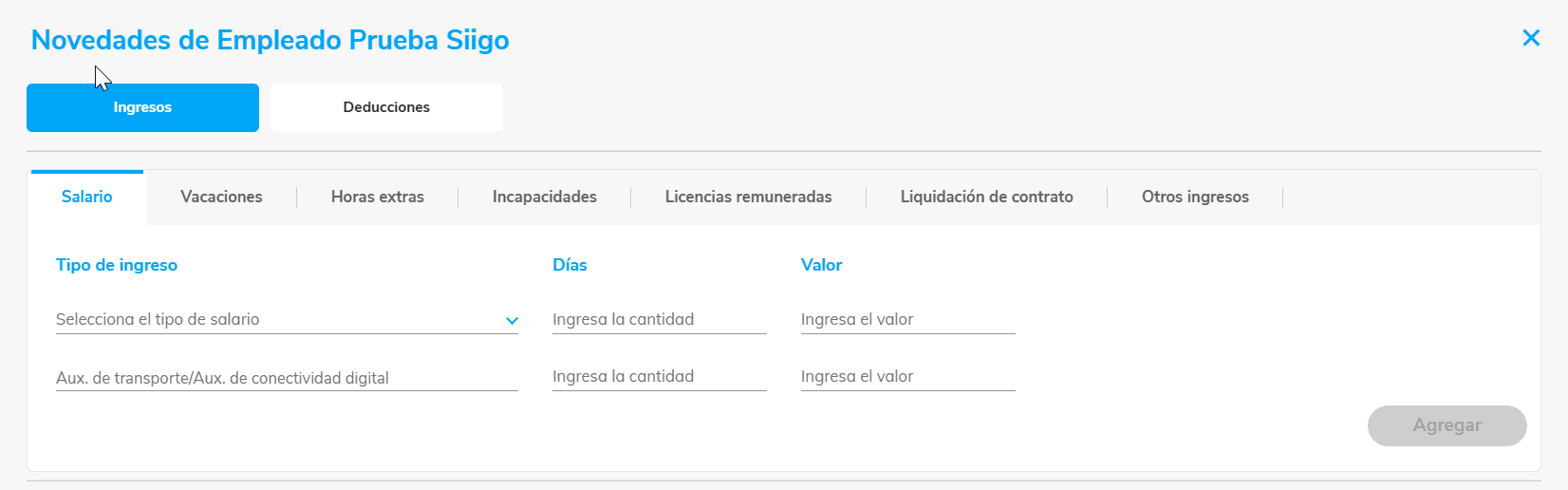View the Liquidación de contrato tab
1568x490 pixels.
click(986, 197)
